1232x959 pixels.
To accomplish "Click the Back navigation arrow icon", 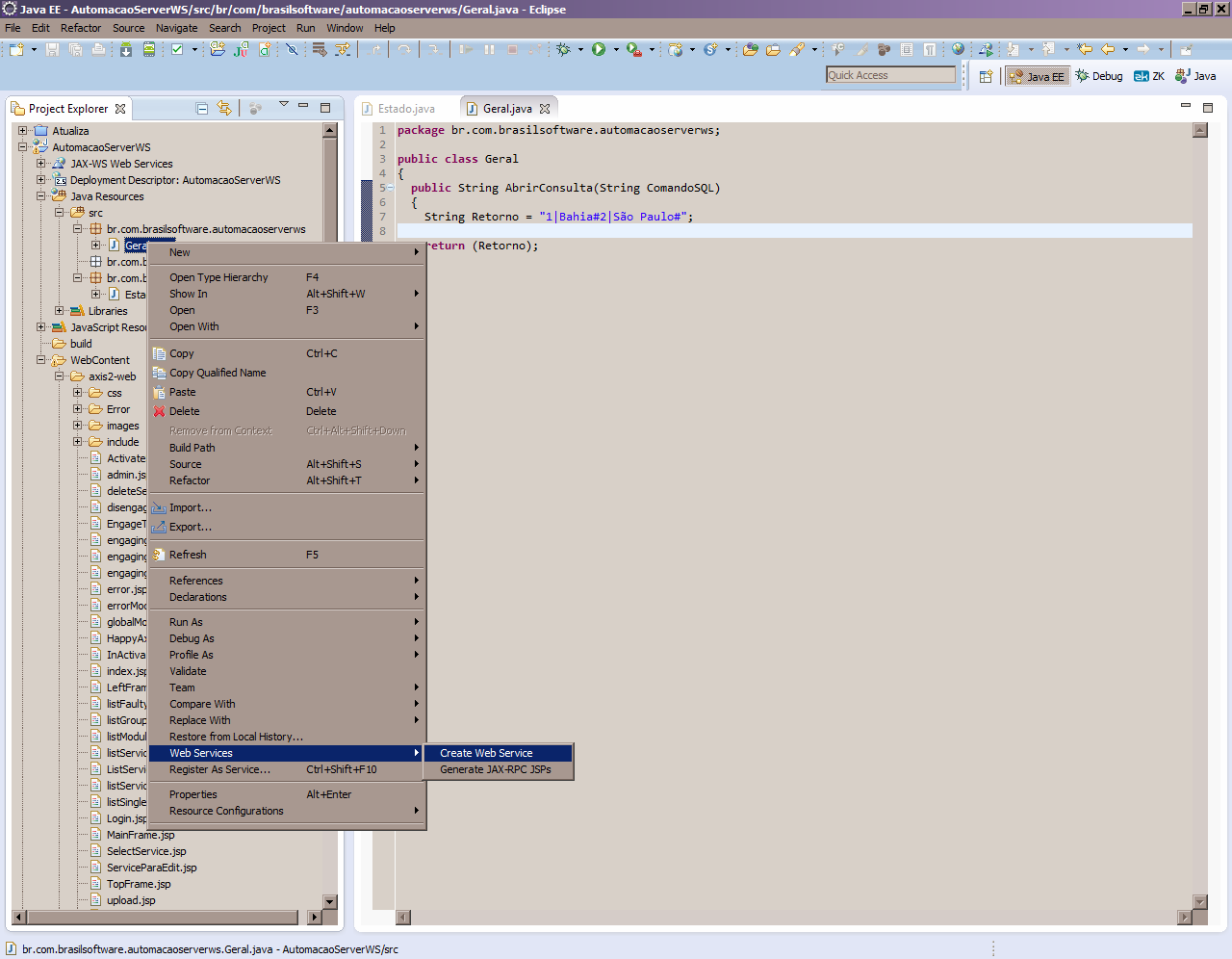I will pyautogui.click(x=1107, y=49).
